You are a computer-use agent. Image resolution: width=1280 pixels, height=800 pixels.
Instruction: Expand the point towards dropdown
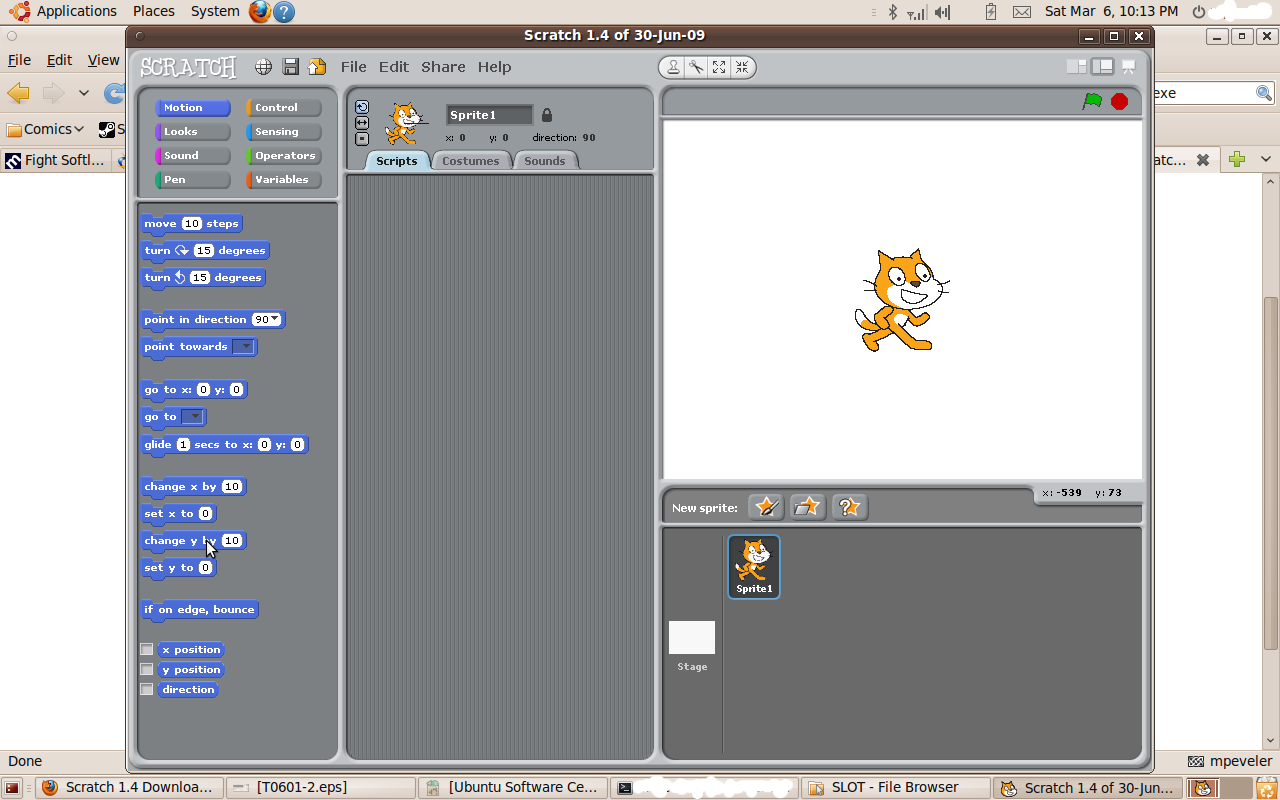pos(244,347)
